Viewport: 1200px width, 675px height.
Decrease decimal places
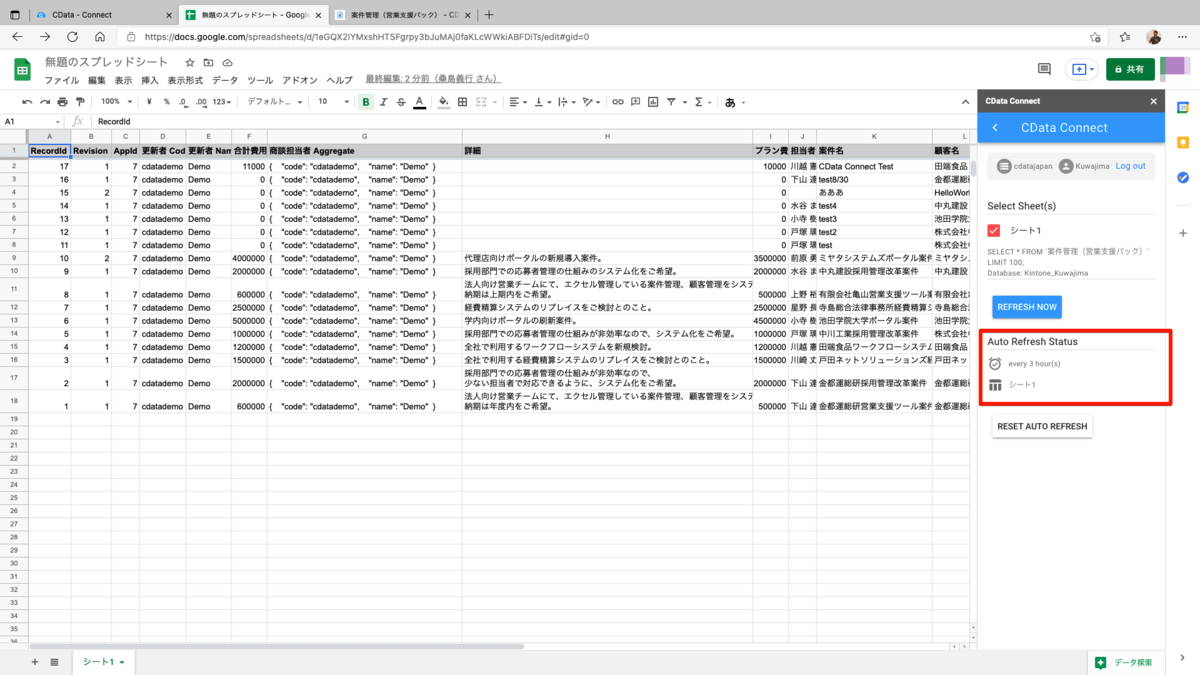tap(183, 102)
